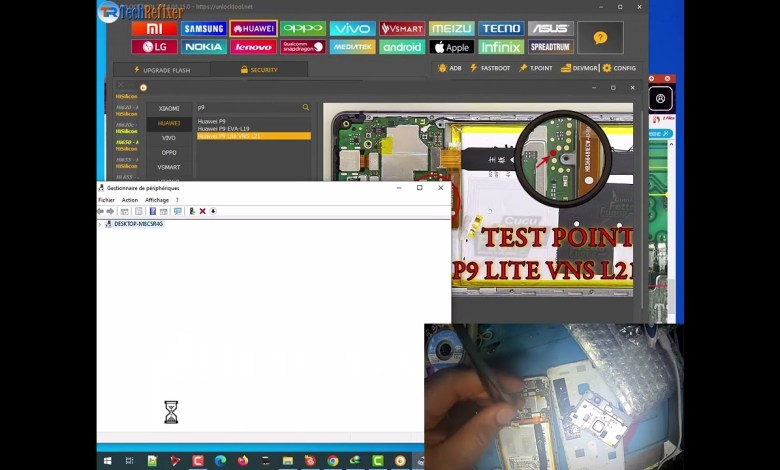
Task: Click the scan for hardware changes icon
Action: [x=177, y=211]
